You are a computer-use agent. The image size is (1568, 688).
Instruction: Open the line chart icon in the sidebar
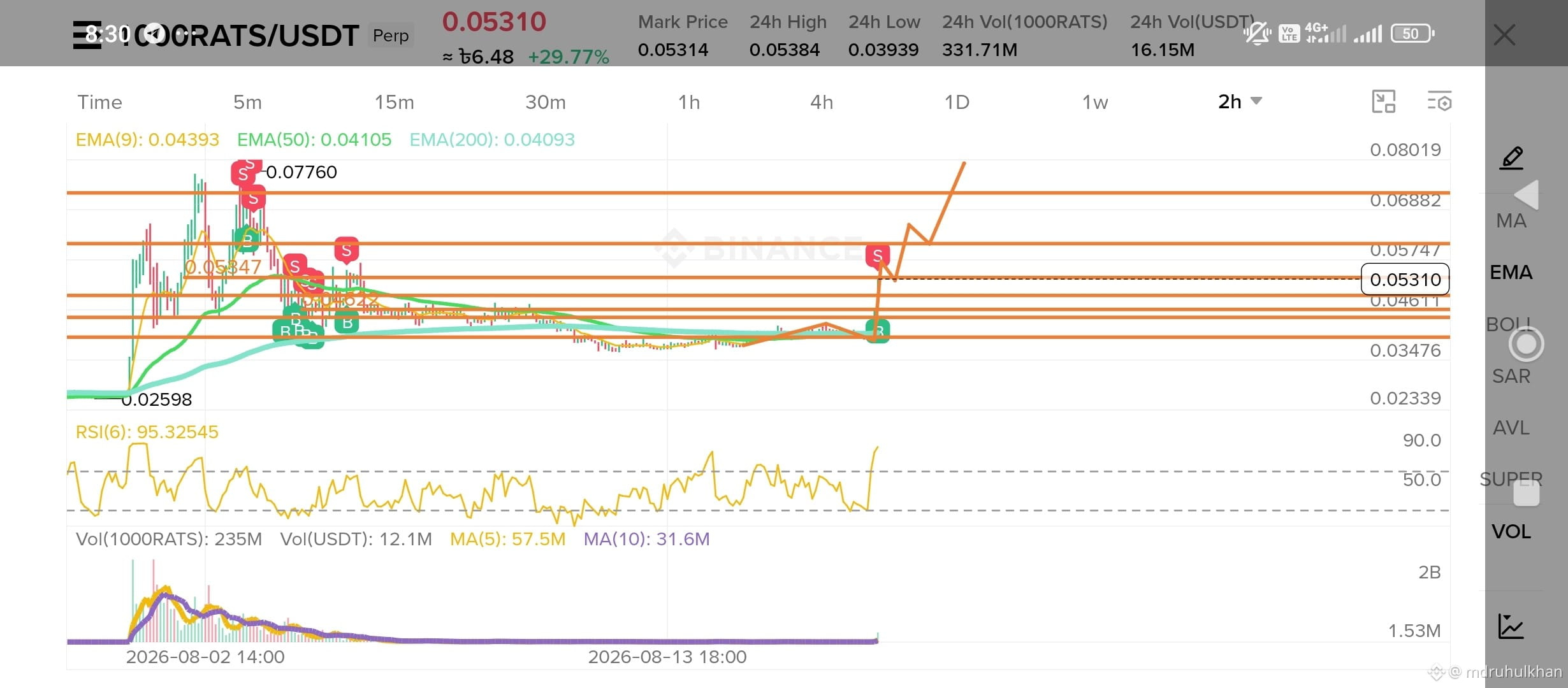click(x=1511, y=626)
